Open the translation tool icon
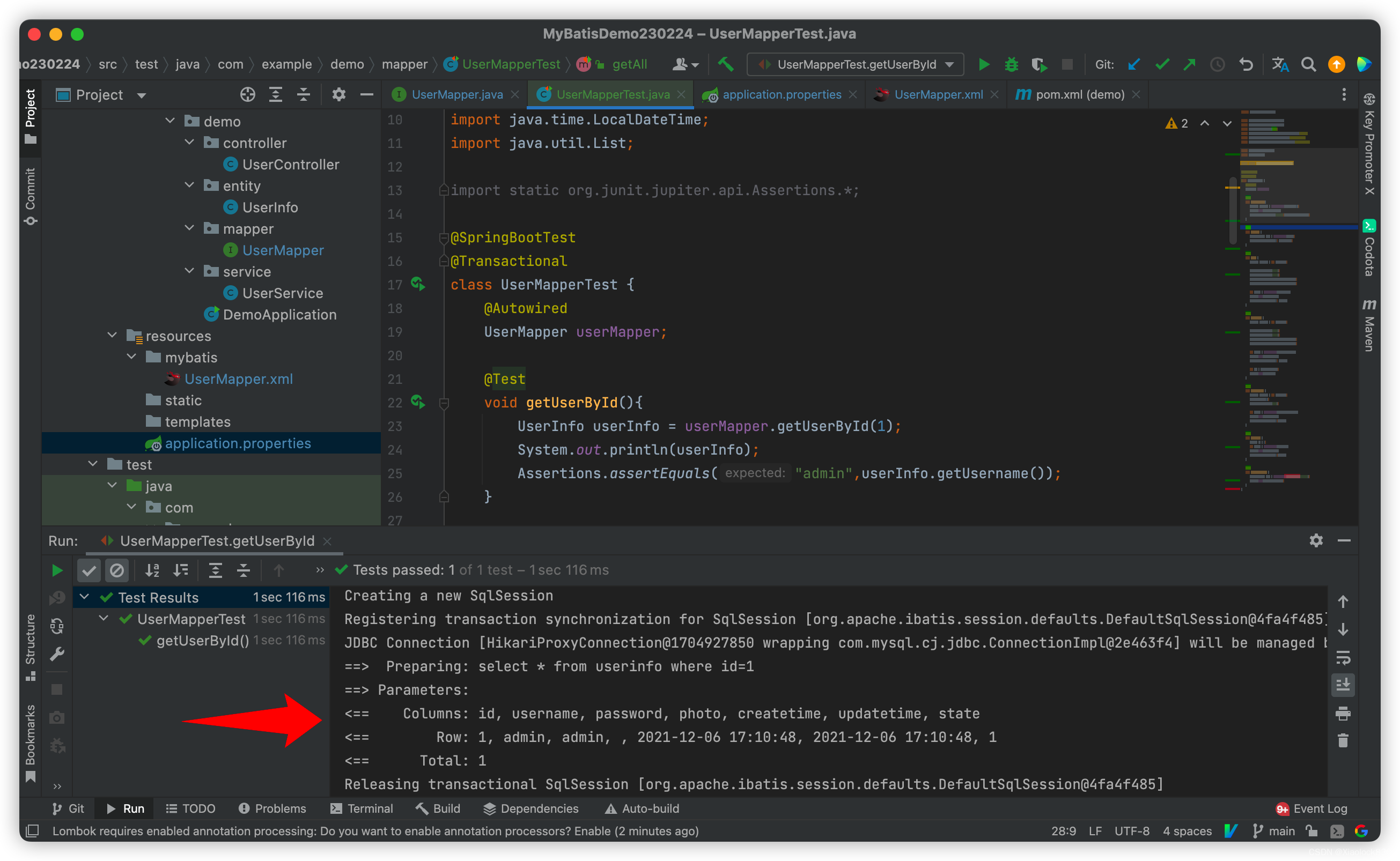The width and height of the screenshot is (1400, 861). (x=1280, y=64)
